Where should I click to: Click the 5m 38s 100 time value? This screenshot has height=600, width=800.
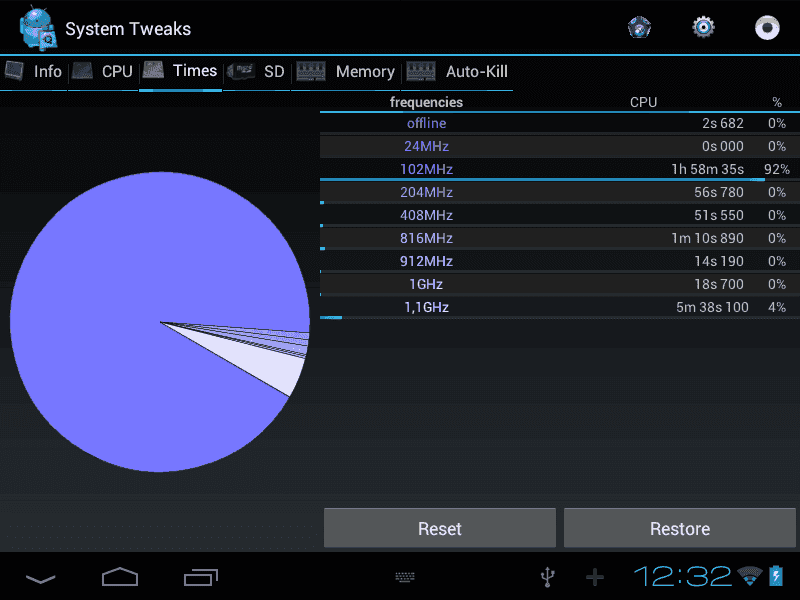pyautogui.click(x=712, y=307)
